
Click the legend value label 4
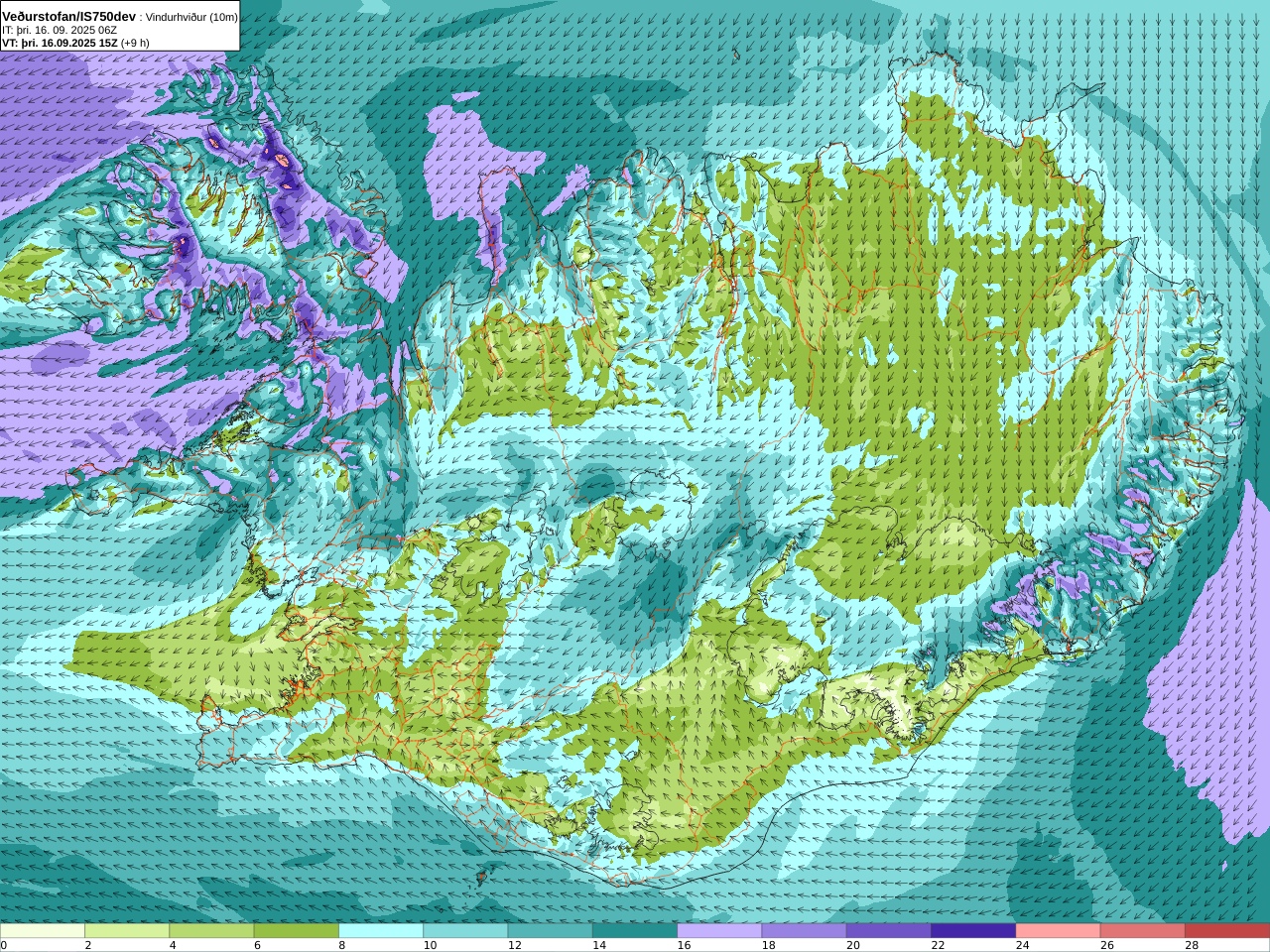point(173,945)
